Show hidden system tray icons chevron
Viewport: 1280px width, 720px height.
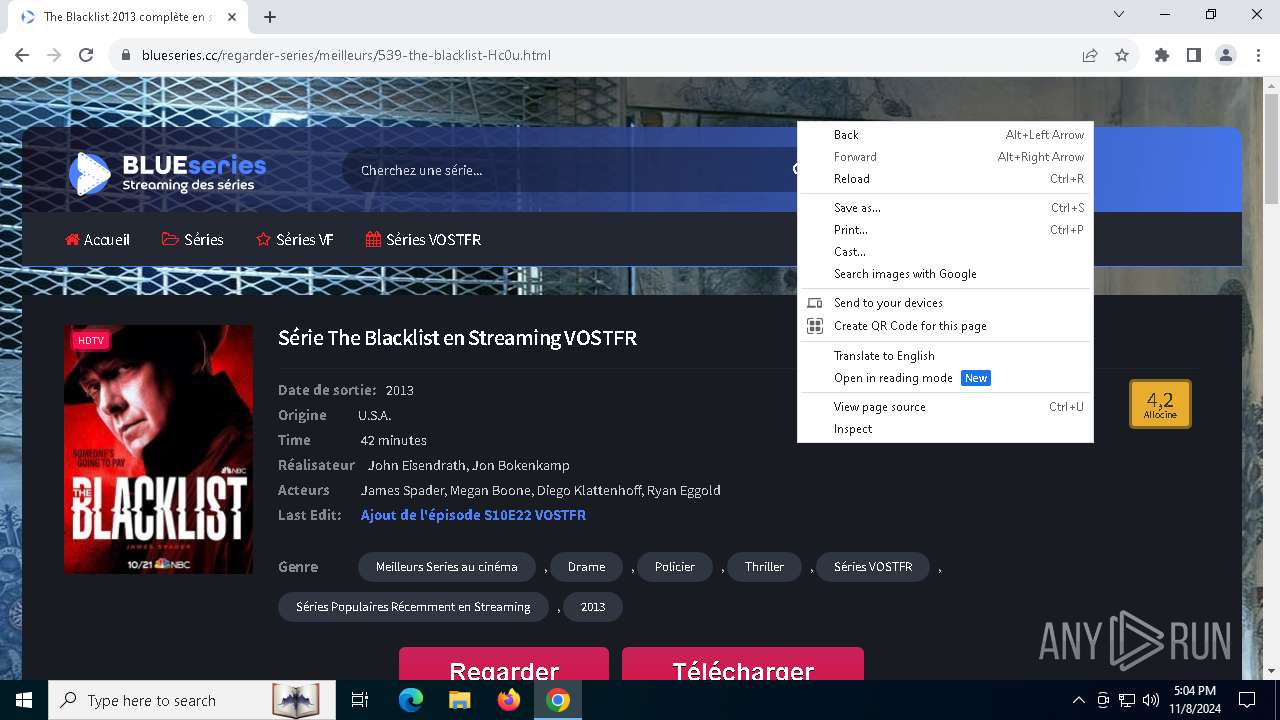point(1078,700)
